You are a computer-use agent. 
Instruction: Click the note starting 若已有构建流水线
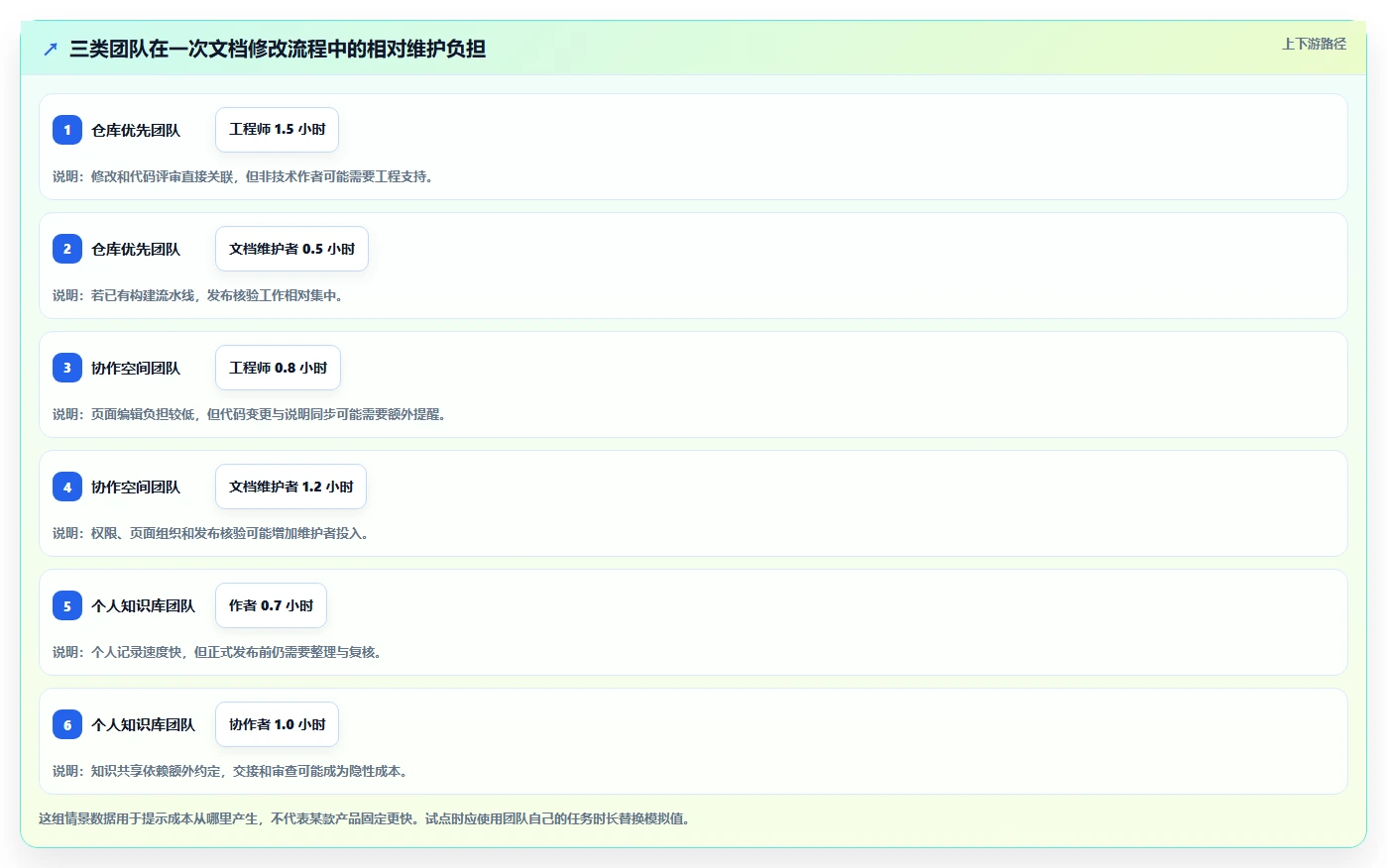(x=200, y=295)
